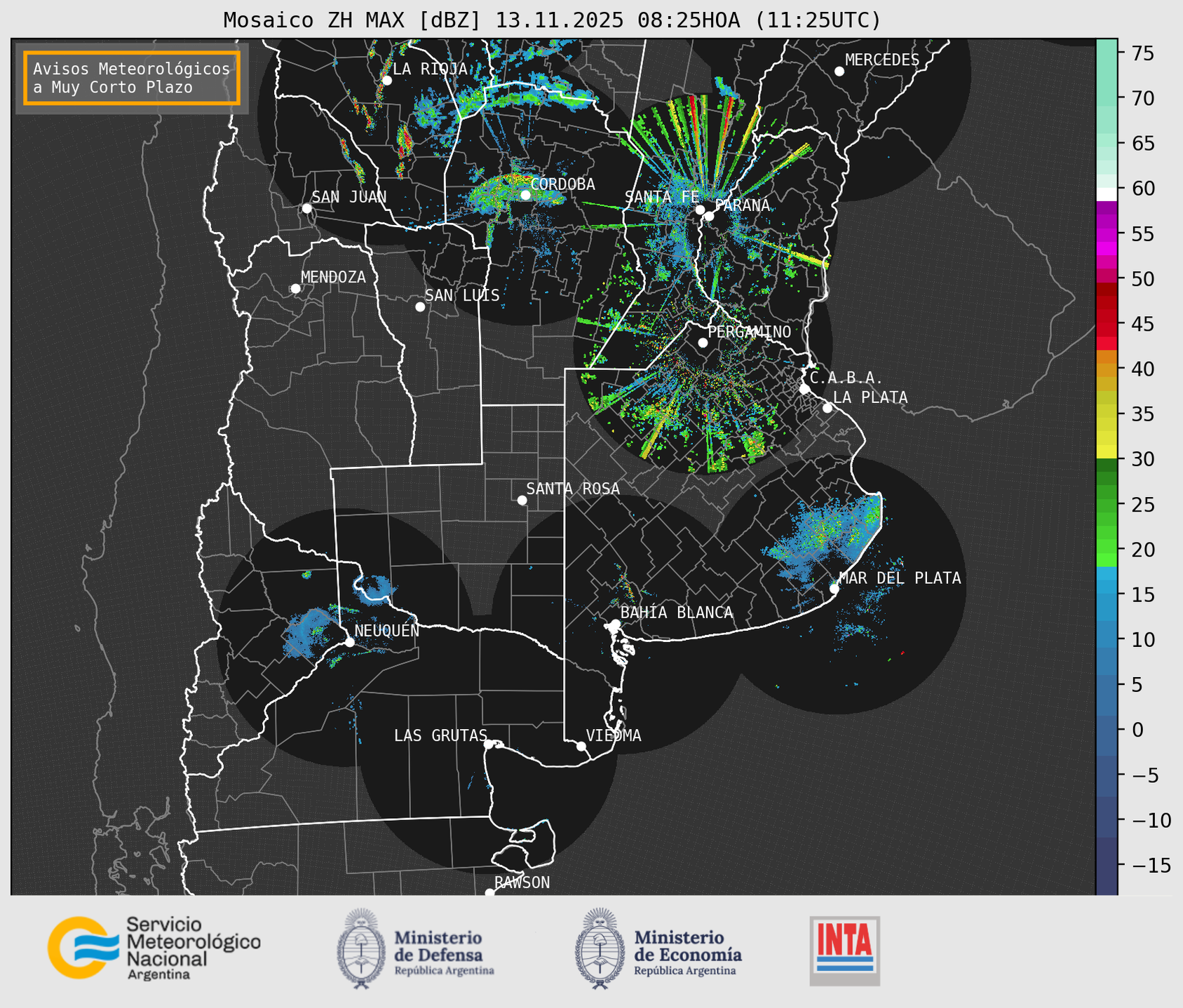Select the La Plata city marker

pos(827,408)
